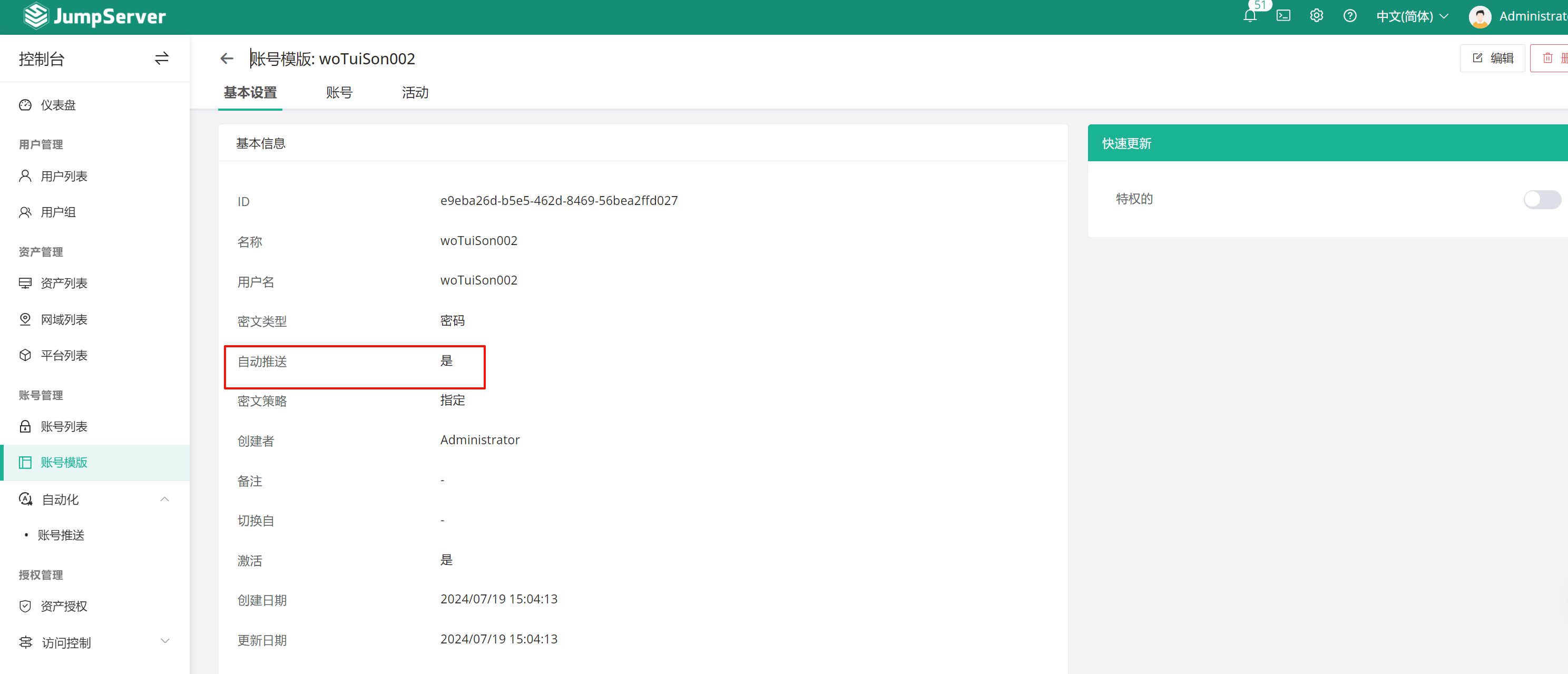This screenshot has height=674, width=1568.
Task: Select 用户列表 in the sidebar
Action: click(64, 177)
